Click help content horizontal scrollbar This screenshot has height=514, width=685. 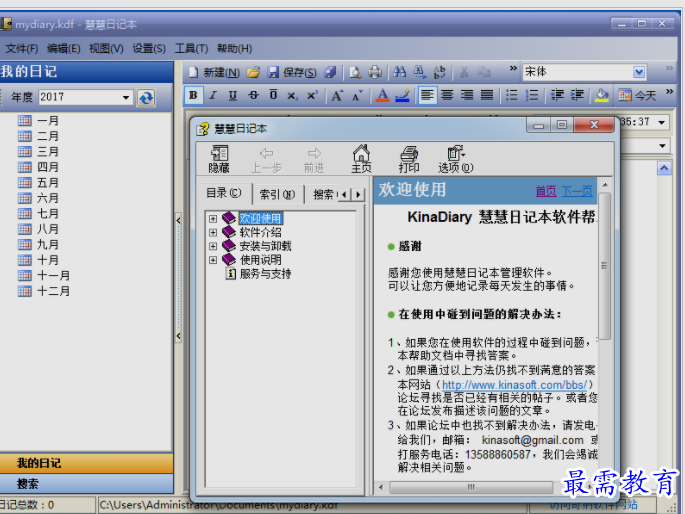tap(471, 487)
